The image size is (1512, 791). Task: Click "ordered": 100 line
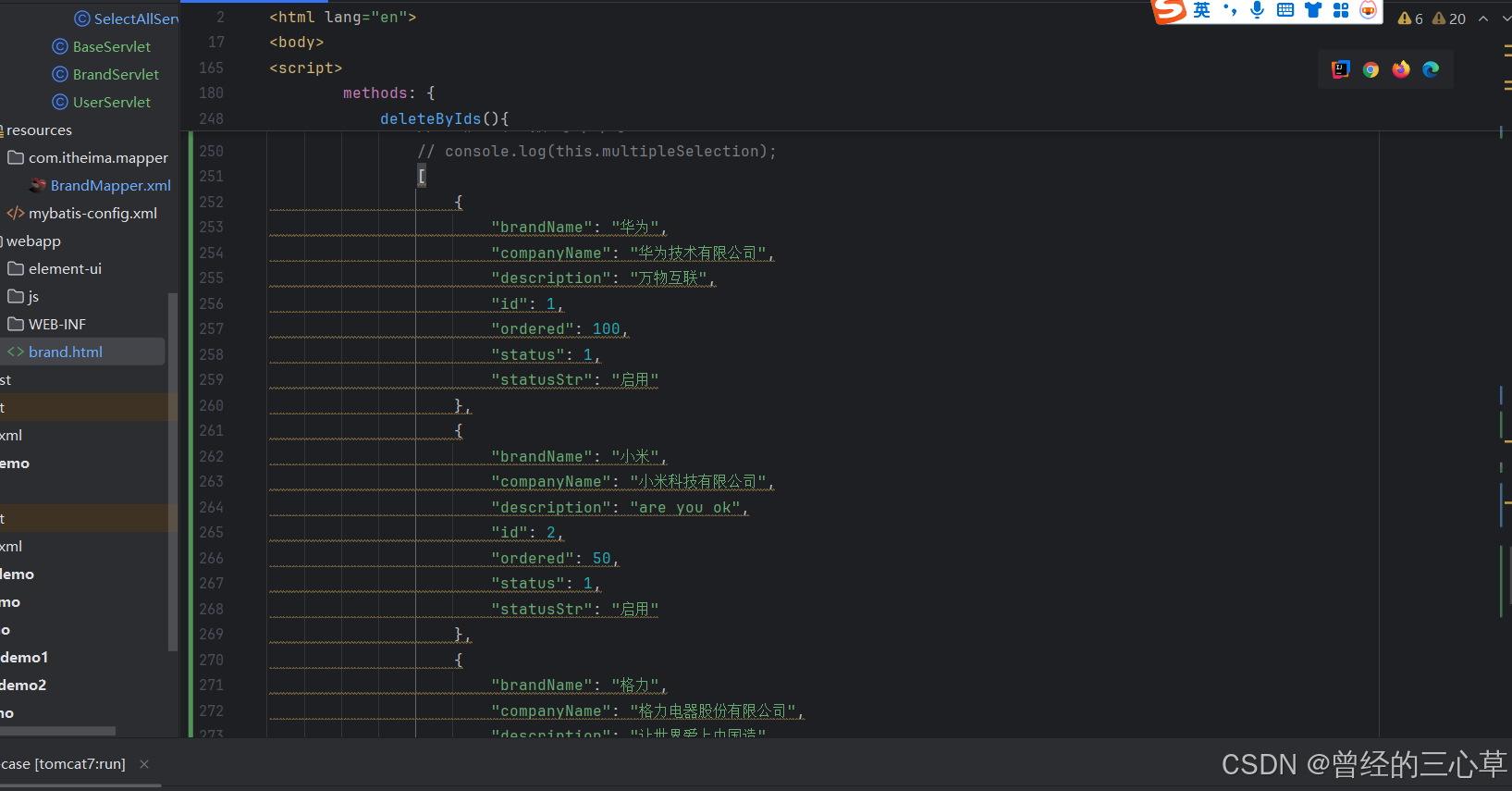pyautogui.click(x=560, y=328)
